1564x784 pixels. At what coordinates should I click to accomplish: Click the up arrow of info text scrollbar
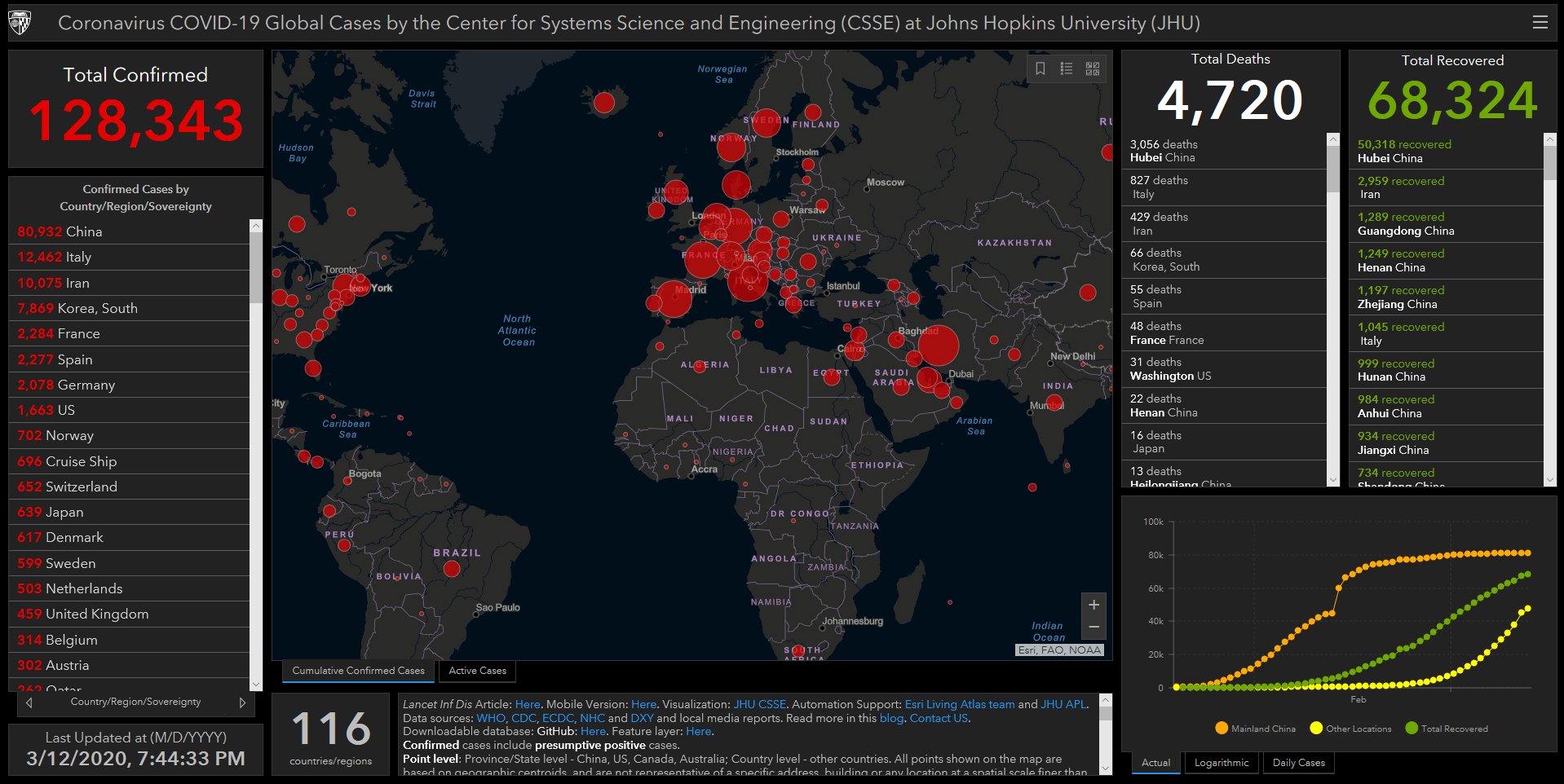1106,700
